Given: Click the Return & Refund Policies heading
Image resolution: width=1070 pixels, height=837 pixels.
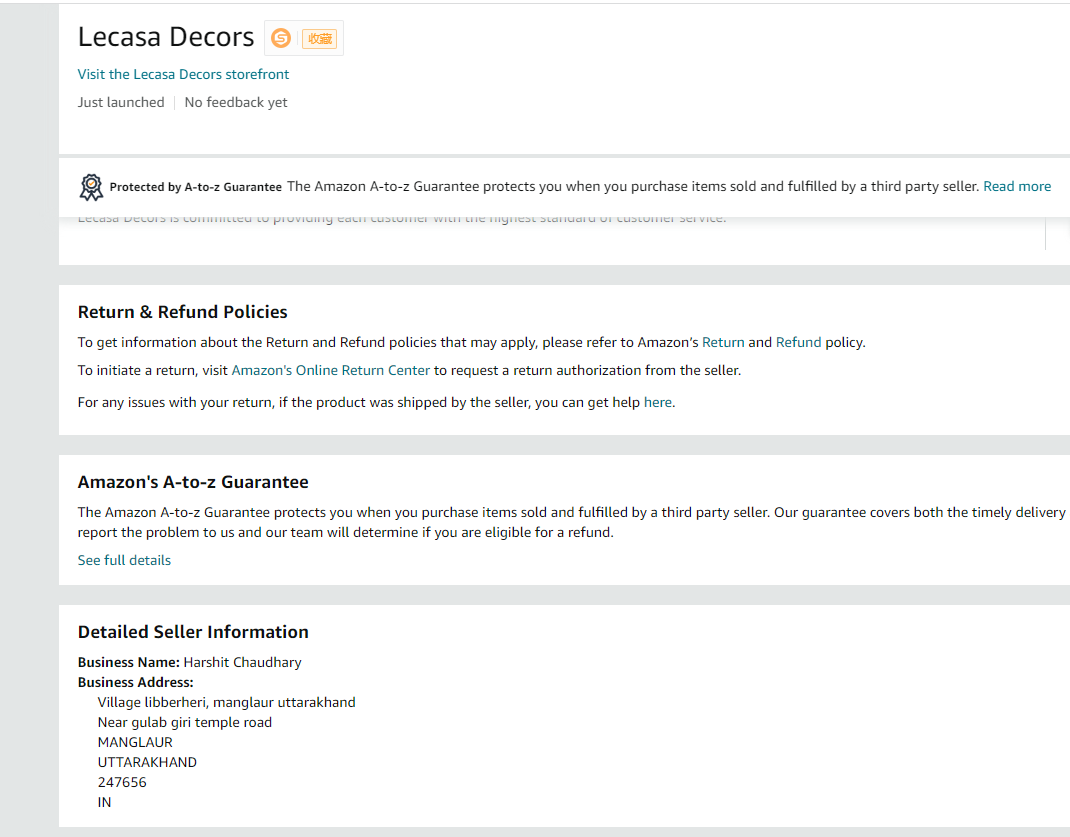Looking at the screenshot, I should point(182,312).
